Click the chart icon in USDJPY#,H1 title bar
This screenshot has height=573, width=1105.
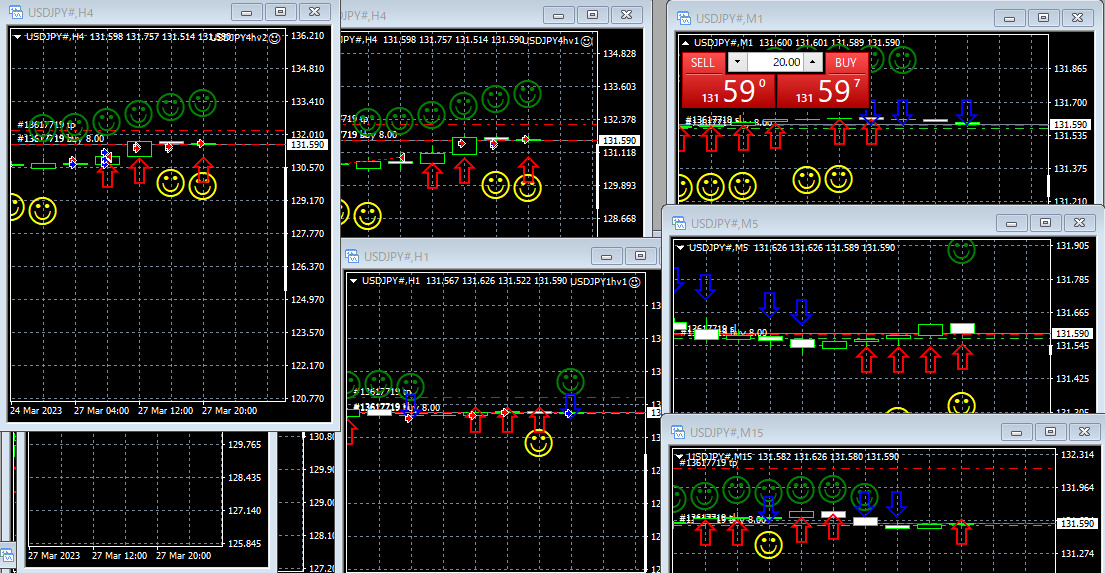352,256
